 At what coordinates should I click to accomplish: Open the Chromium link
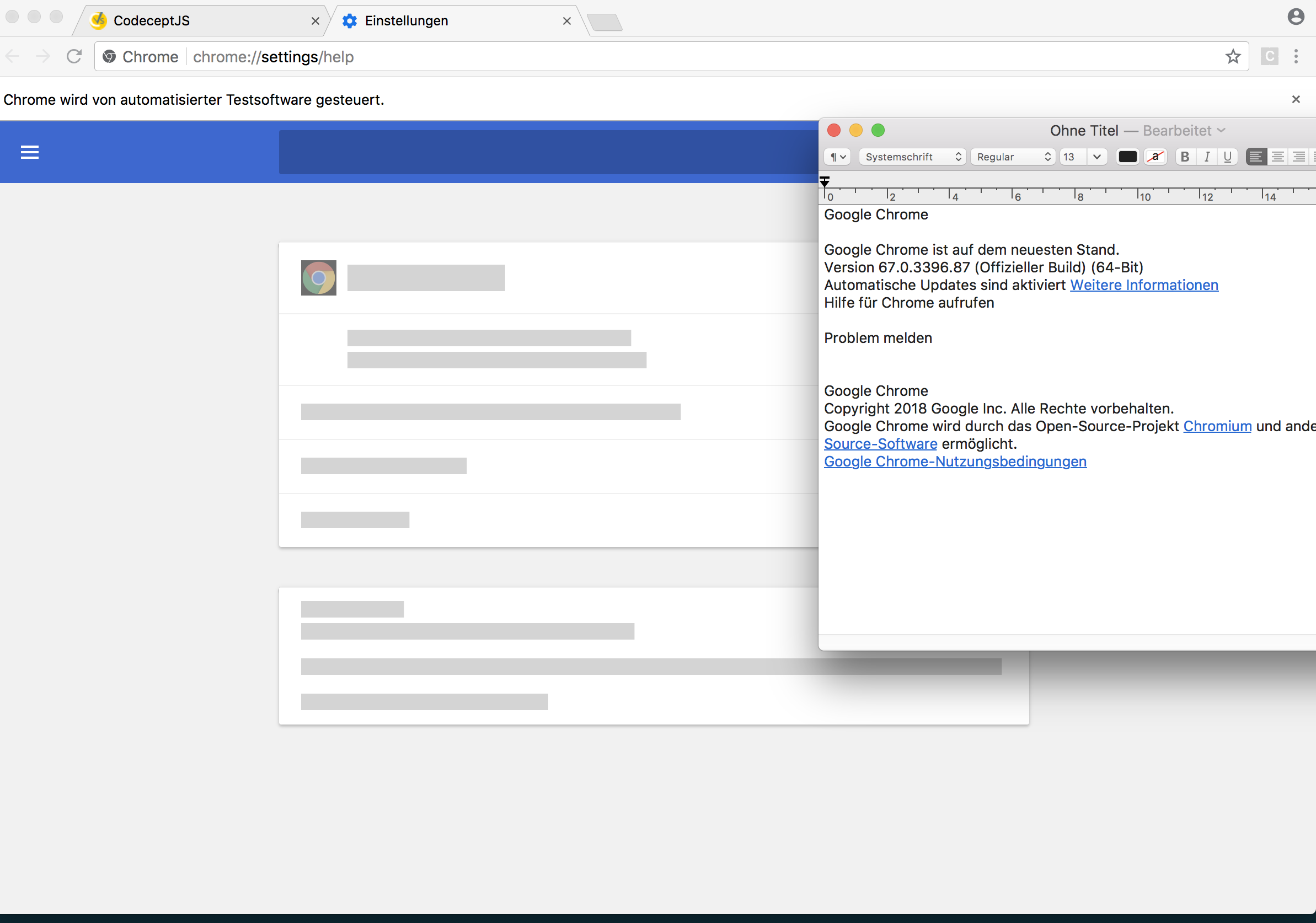[x=1217, y=426]
